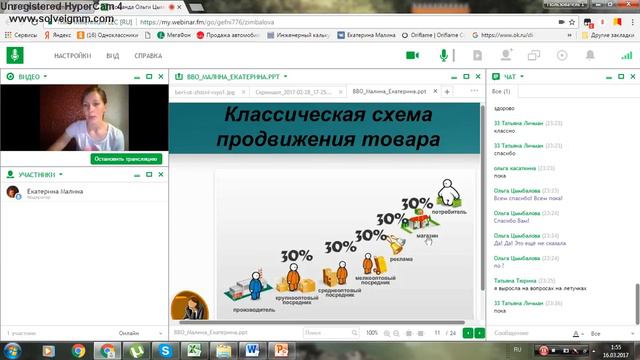Click the Чат panel icon
Viewport: 640px width, 360px height.
tap(496, 76)
